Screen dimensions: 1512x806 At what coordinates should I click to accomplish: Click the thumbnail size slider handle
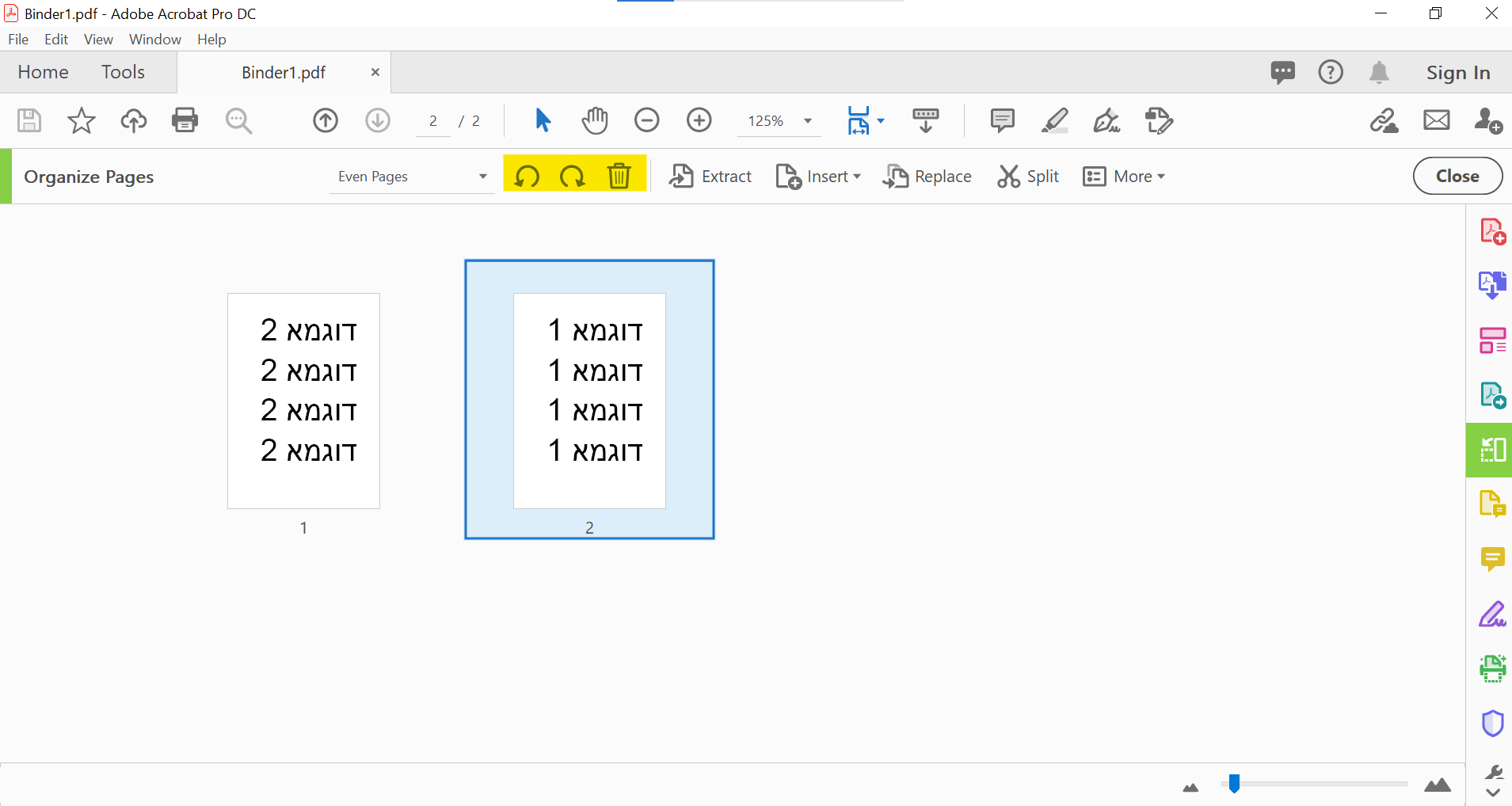pyautogui.click(x=1234, y=784)
